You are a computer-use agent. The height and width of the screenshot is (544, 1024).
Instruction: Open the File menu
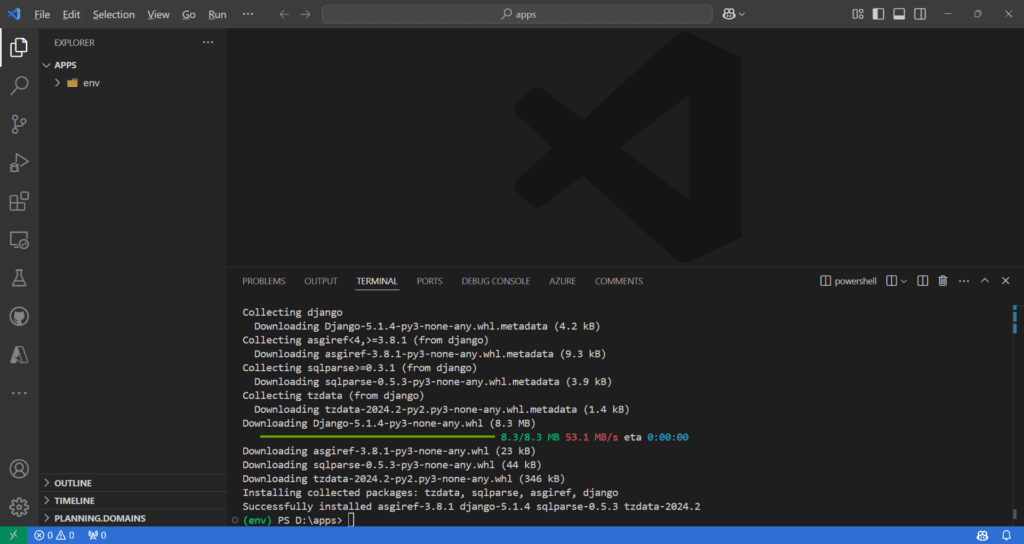point(42,14)
